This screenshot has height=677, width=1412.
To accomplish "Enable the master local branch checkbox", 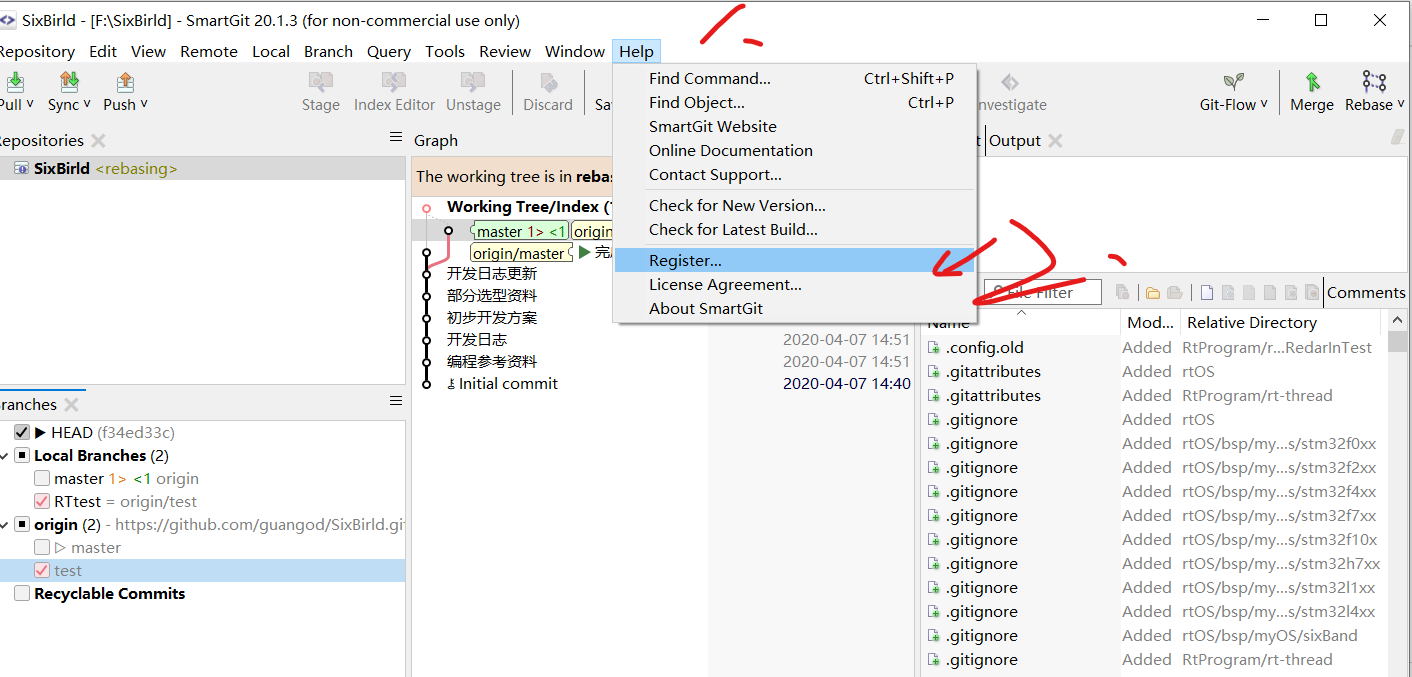I will click(40, 478).
